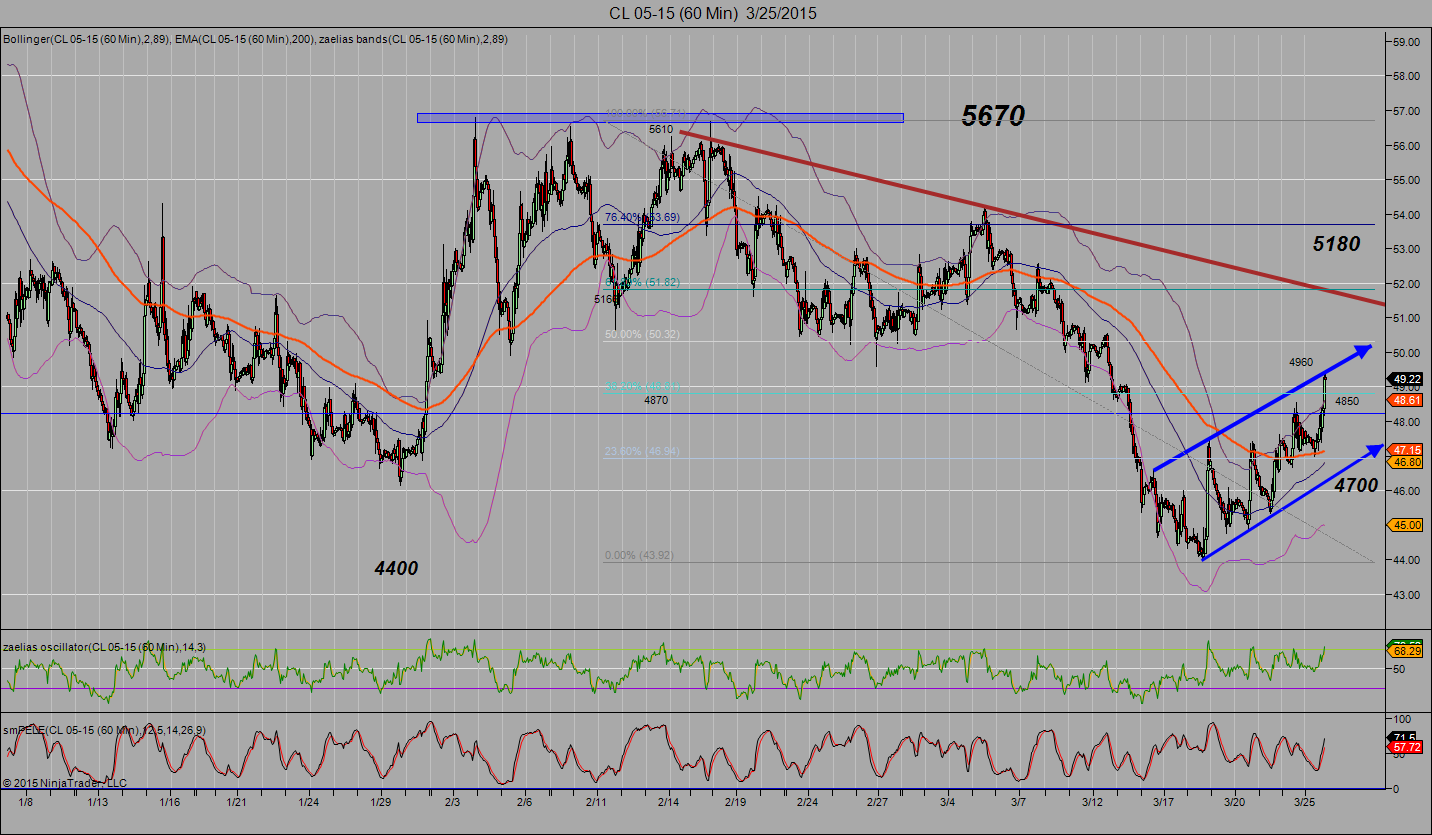Click the 3/17 date on the time axis
The image size is (1432, 835).
[x=1163, y=802]
